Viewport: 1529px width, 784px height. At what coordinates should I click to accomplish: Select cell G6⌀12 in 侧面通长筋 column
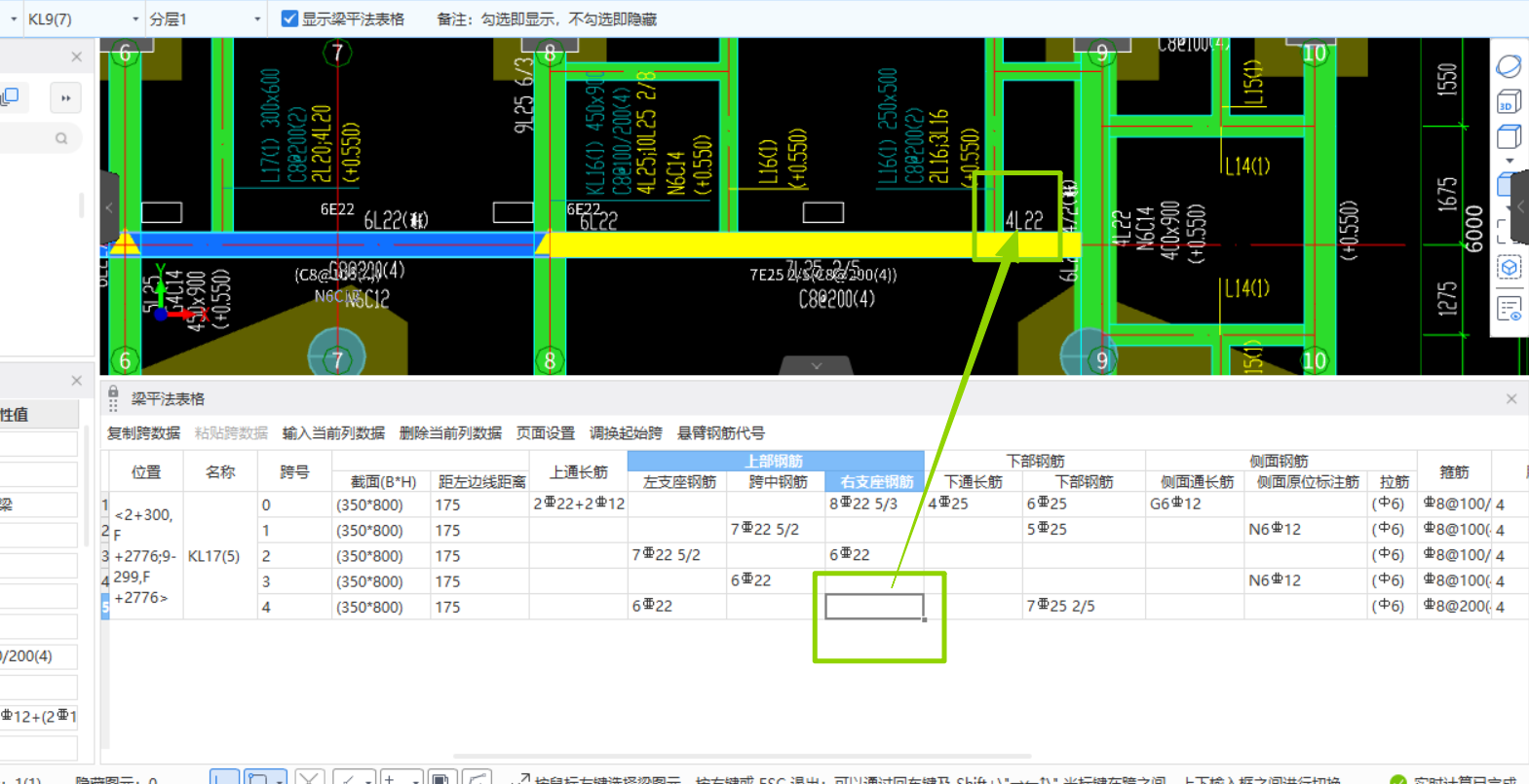(x=1195, y=504)
